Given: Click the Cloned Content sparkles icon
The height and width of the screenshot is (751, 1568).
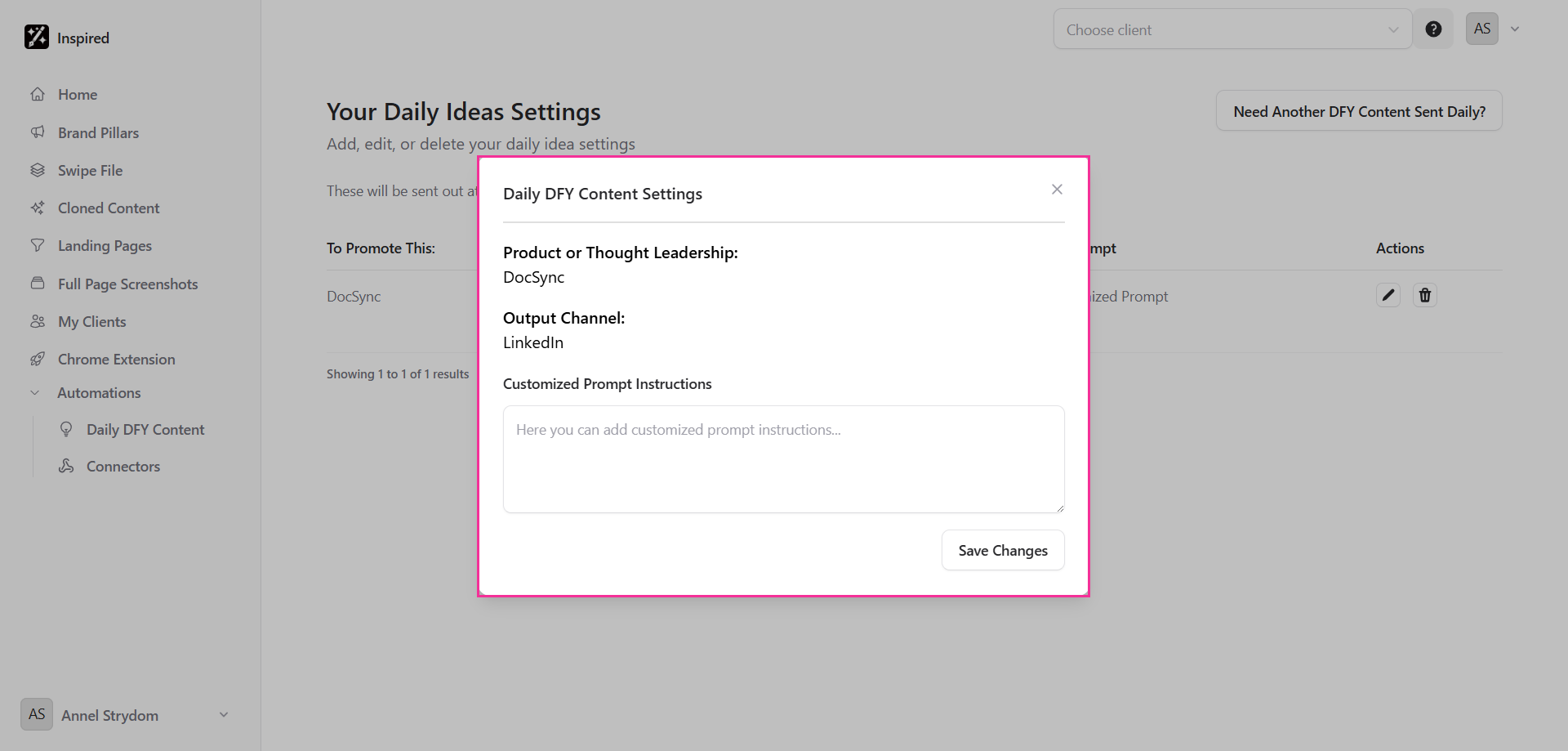Looking at the screenshot, I should 38,208.
